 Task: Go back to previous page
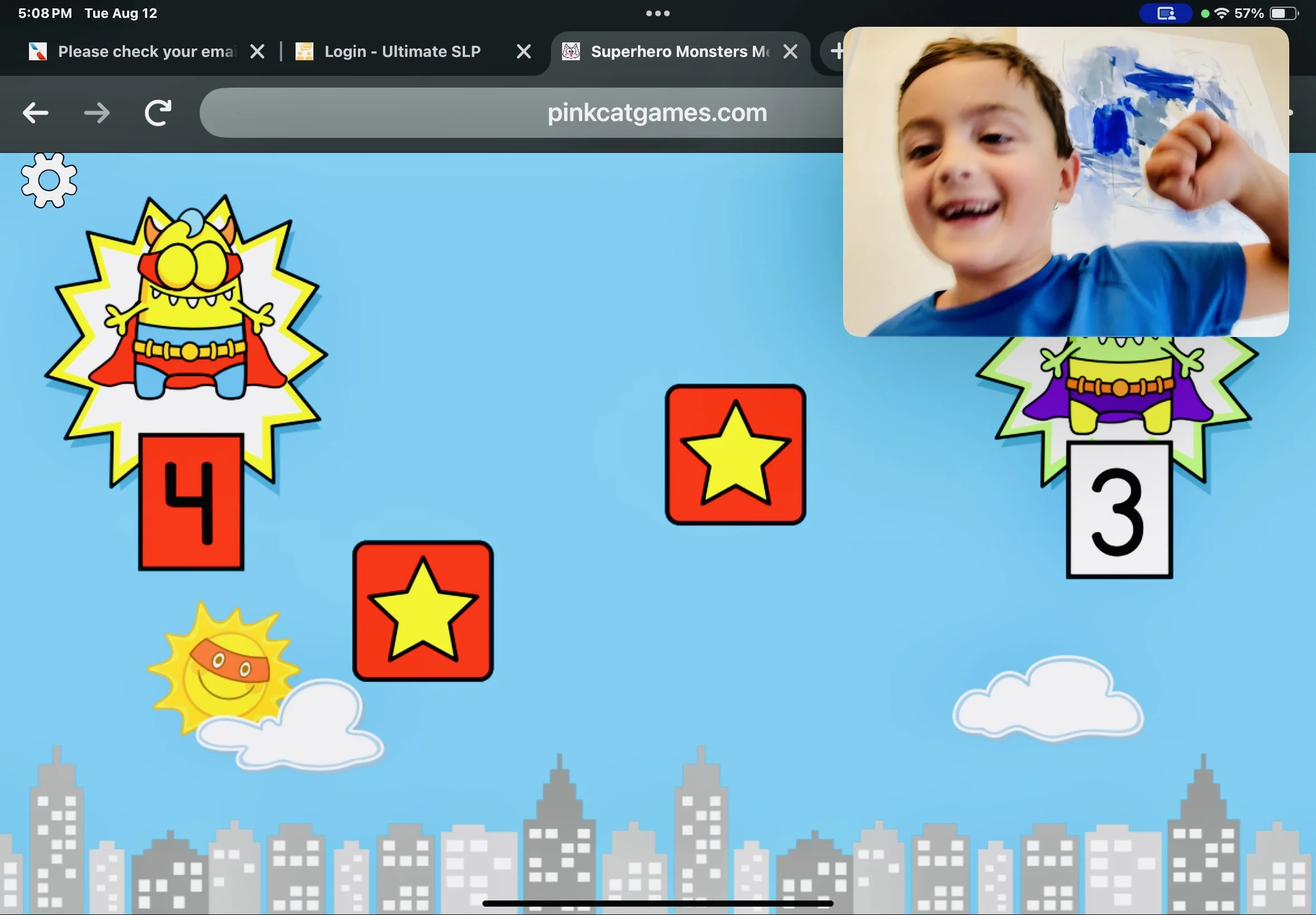pyautogui.click(x=36, y=113)
